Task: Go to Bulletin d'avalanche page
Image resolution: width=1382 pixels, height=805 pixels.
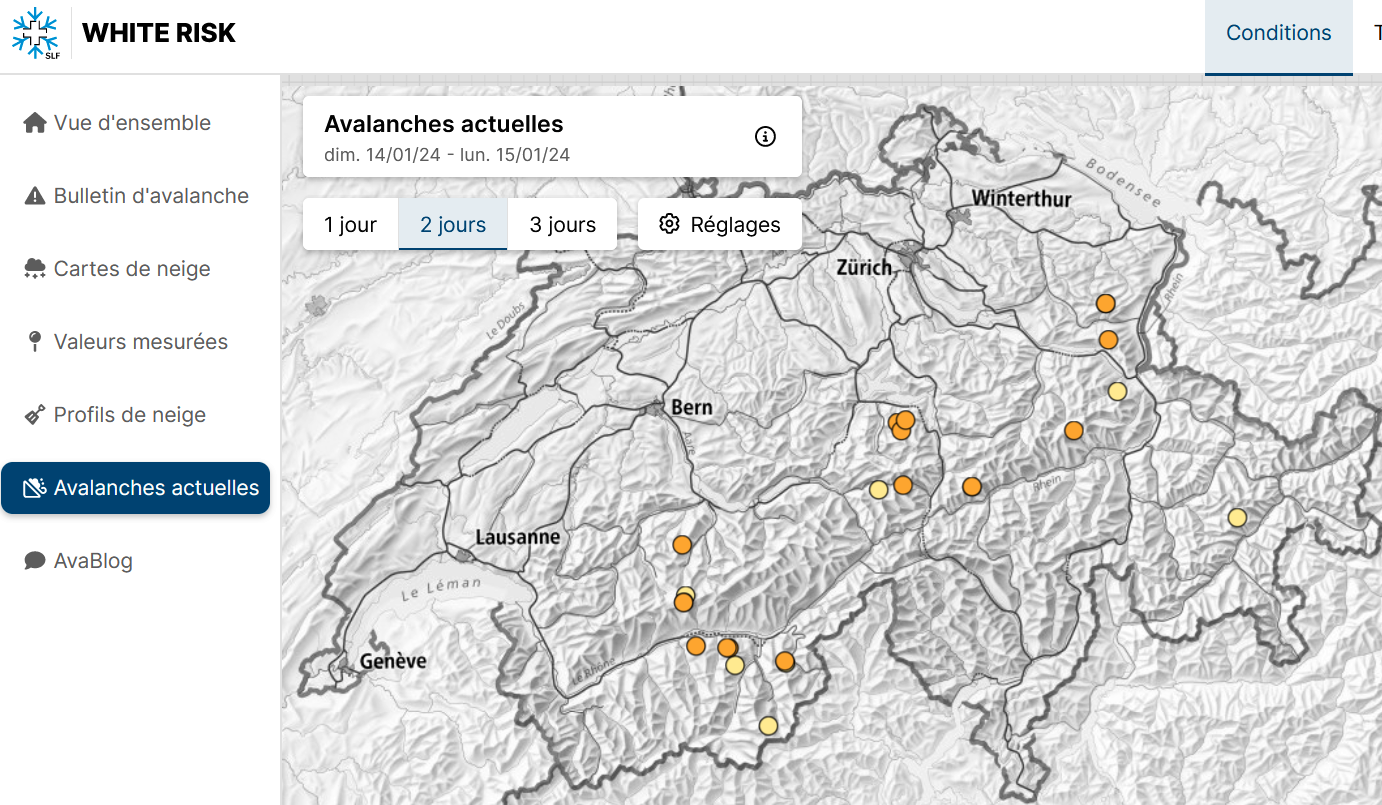Action: (x=150, y=196)
